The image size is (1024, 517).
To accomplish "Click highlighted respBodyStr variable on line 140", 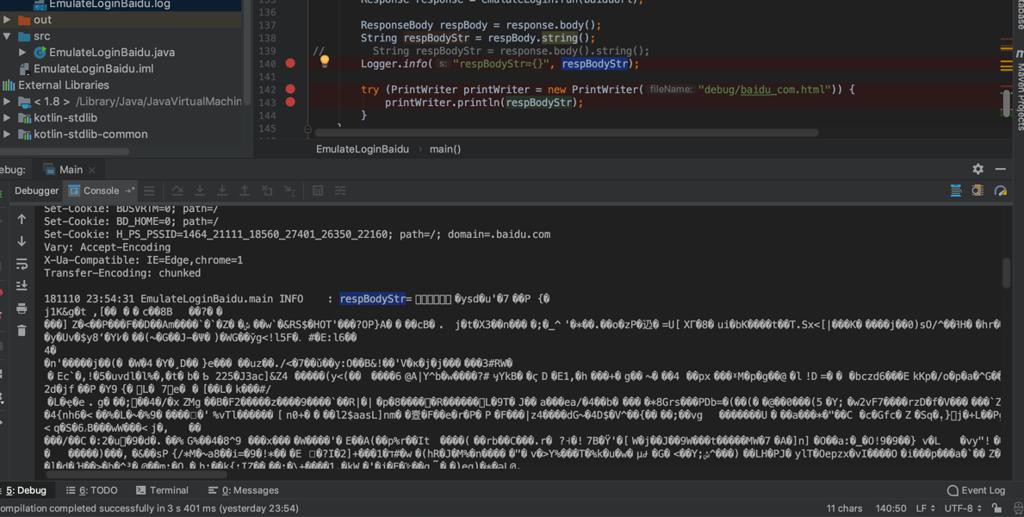I will (595, 63).
